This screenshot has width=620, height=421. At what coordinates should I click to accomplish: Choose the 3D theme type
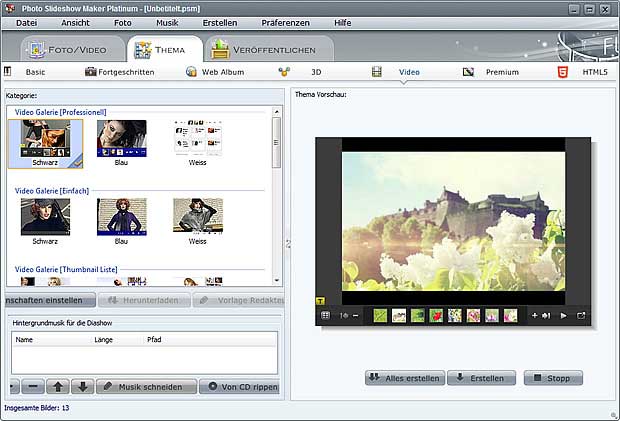pyautogui.click(x=316, y=72)
